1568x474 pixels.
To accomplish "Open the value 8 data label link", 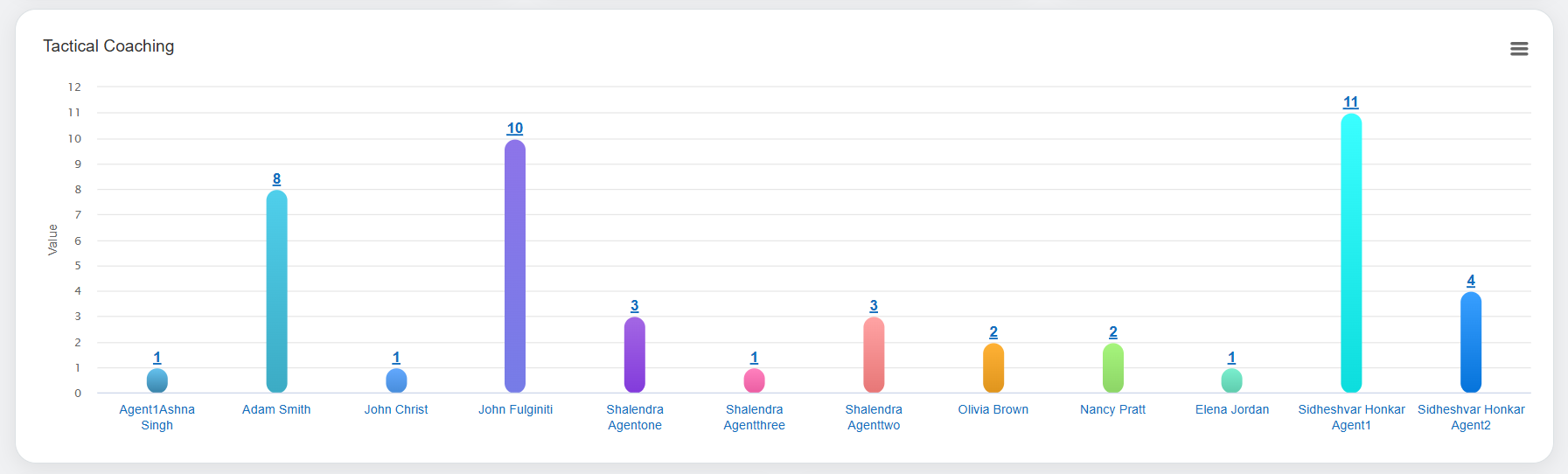I will tap(276, 179).
